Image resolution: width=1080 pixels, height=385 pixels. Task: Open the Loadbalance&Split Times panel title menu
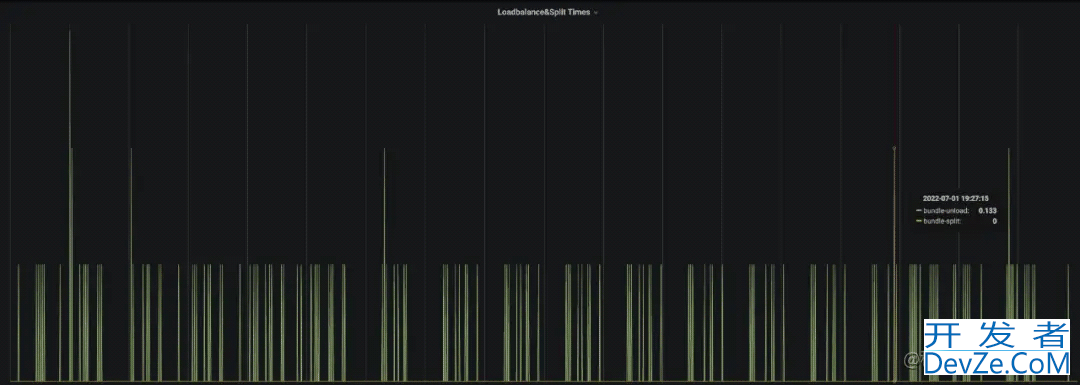point(543,12)
